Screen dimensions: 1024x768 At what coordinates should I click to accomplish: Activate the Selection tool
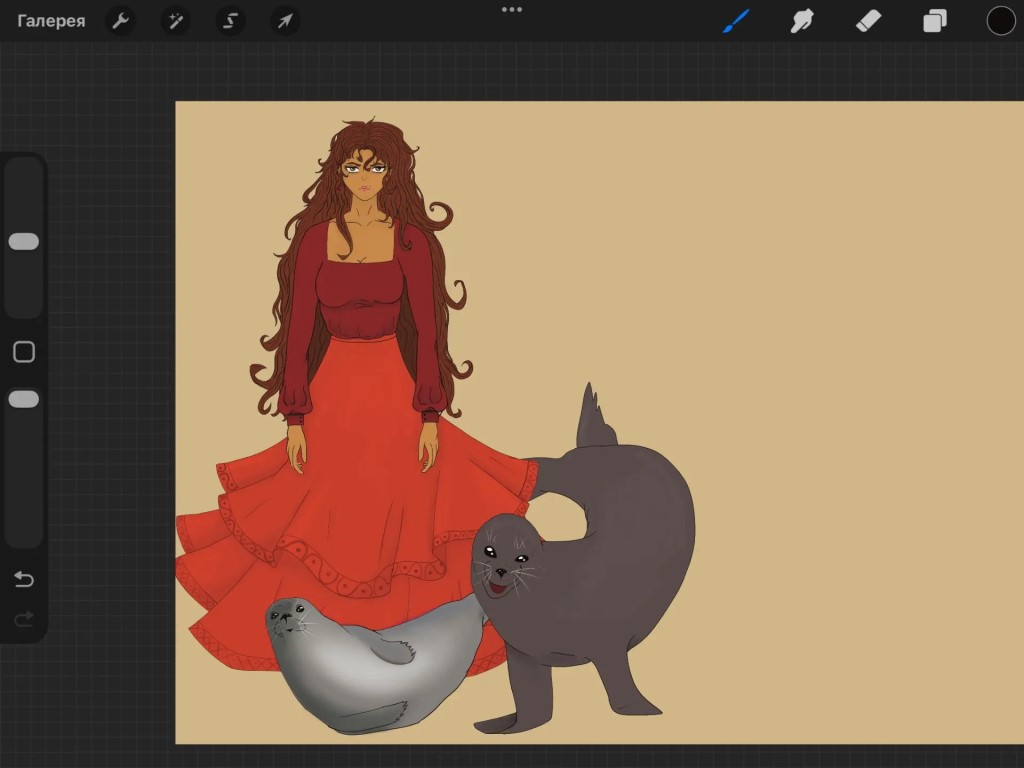231,21
